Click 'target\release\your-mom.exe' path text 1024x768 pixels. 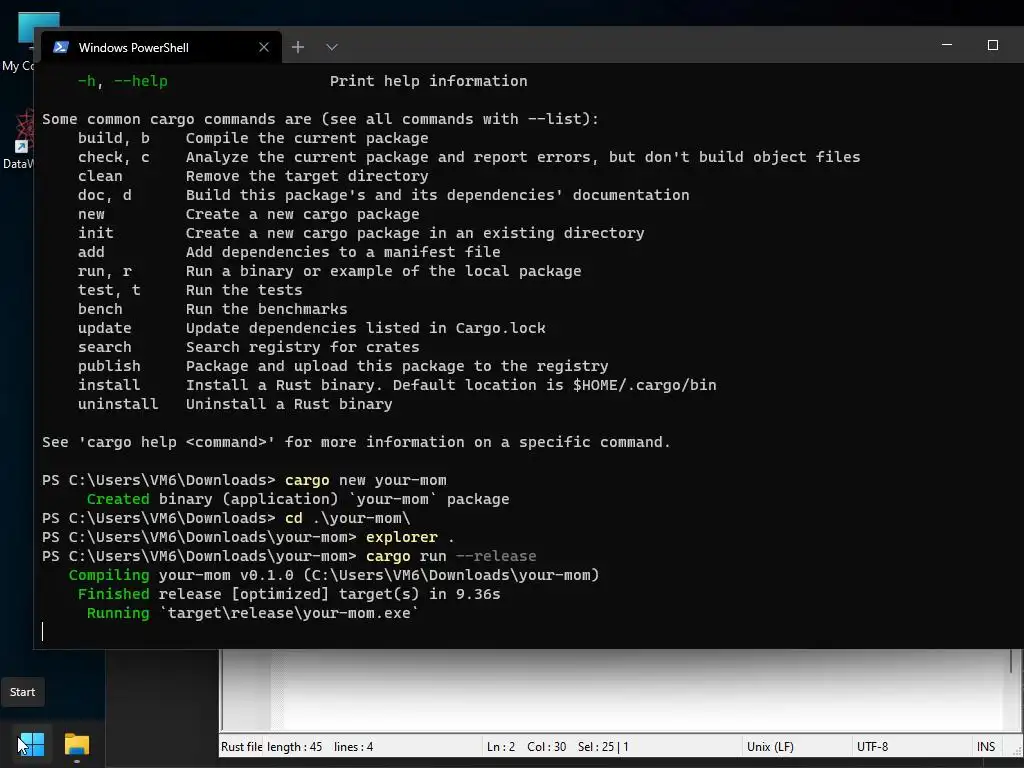(x=289, y=613)
